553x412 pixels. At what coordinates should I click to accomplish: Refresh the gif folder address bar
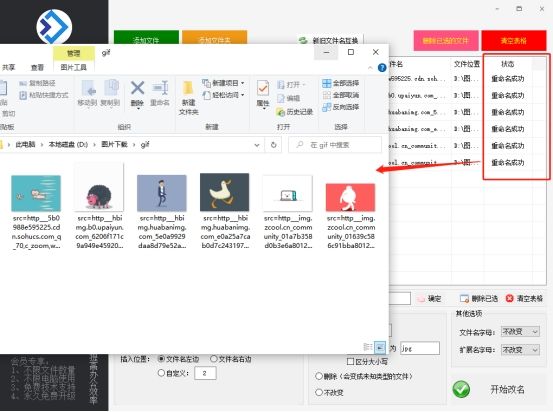click(x=273, y=145)
